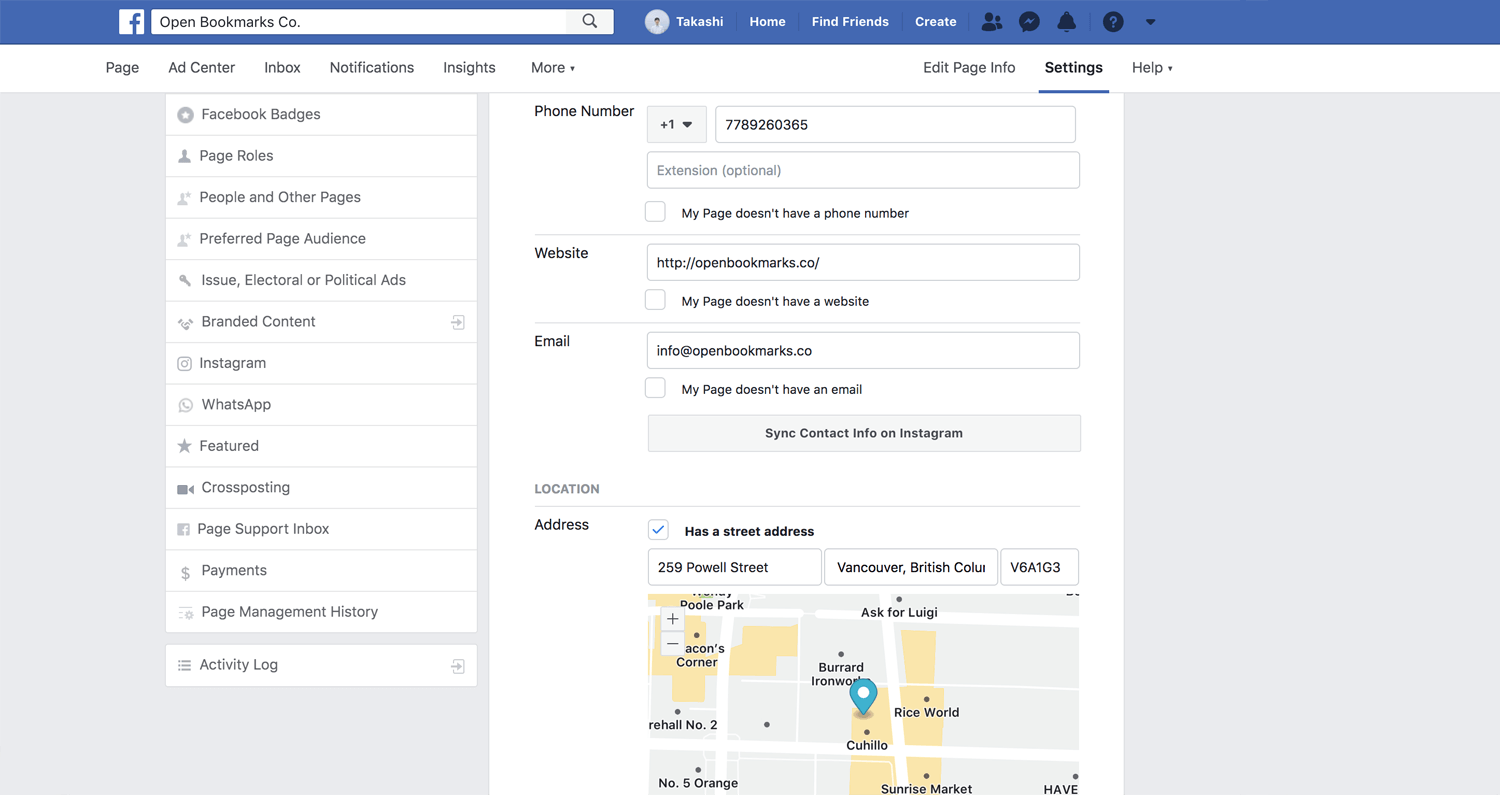
Task: Click the Activity Log exit arrow icon
Action: click(458, 666)
